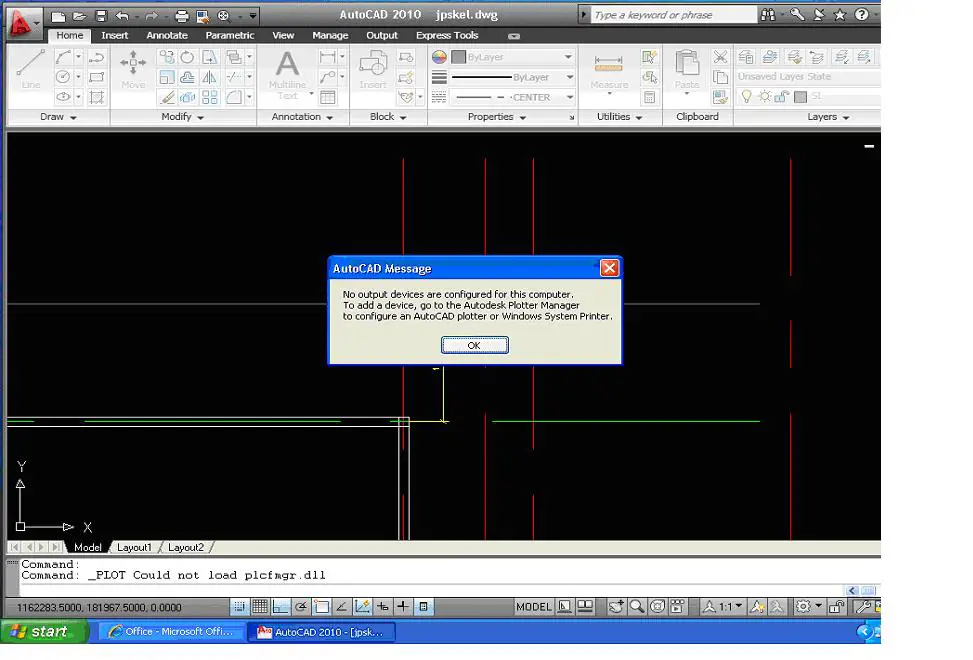Click the Table icon in Annotation panel
This screenshot has width=973, height=660.
[327, 97]
